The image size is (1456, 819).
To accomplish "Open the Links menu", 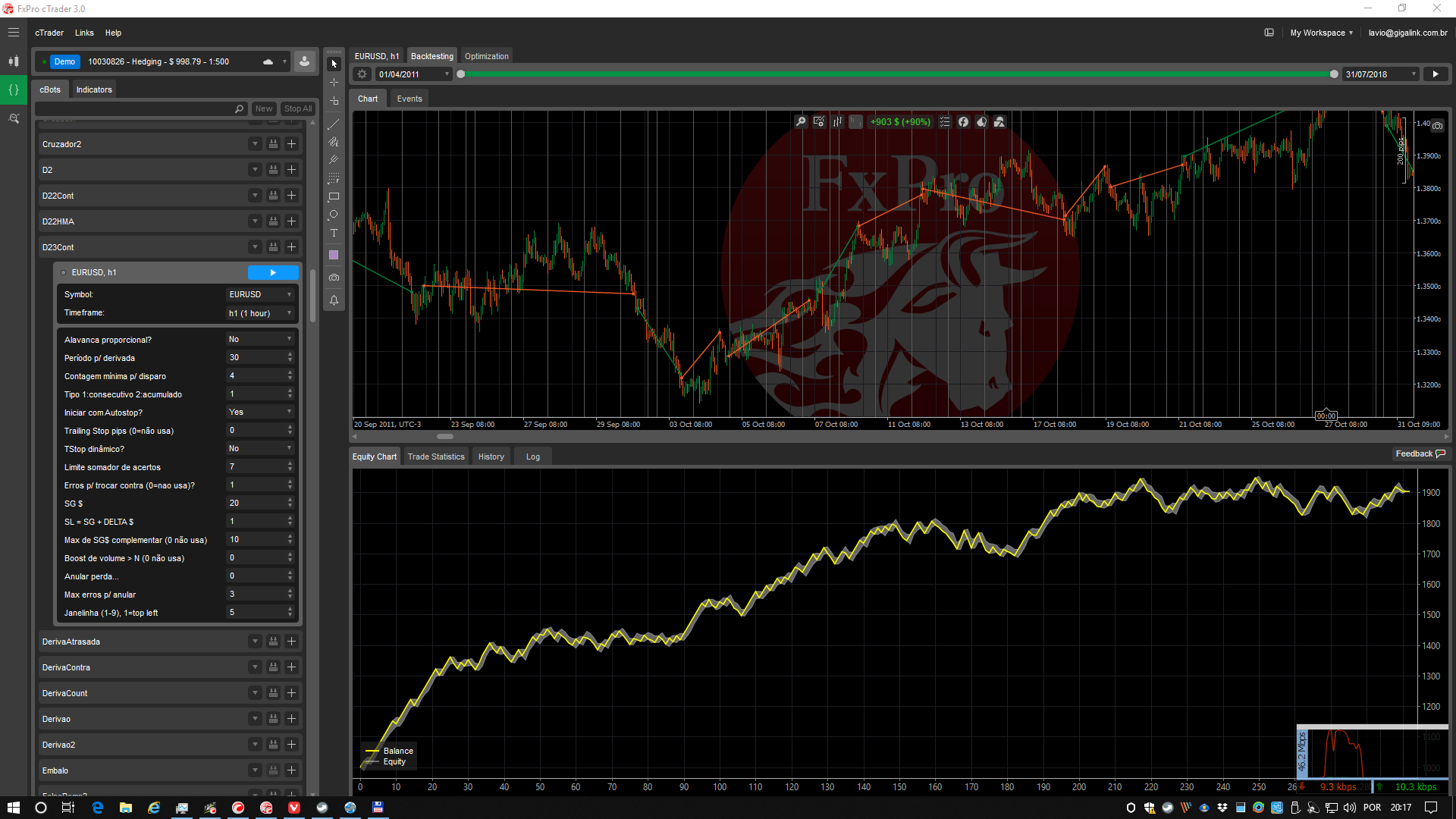I will tap(84, 33).
